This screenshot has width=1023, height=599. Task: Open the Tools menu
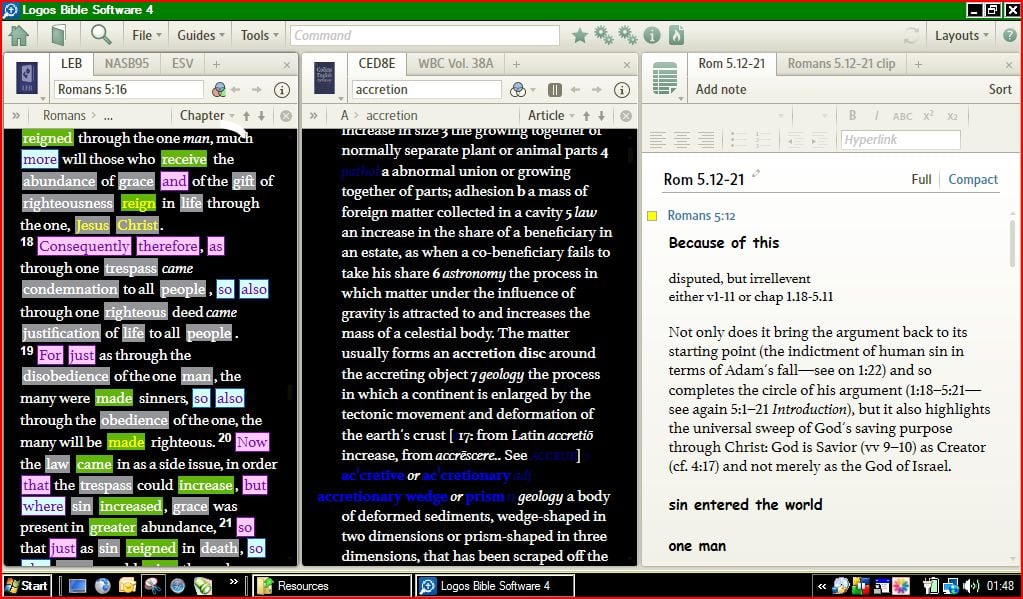tap(259, 35)
